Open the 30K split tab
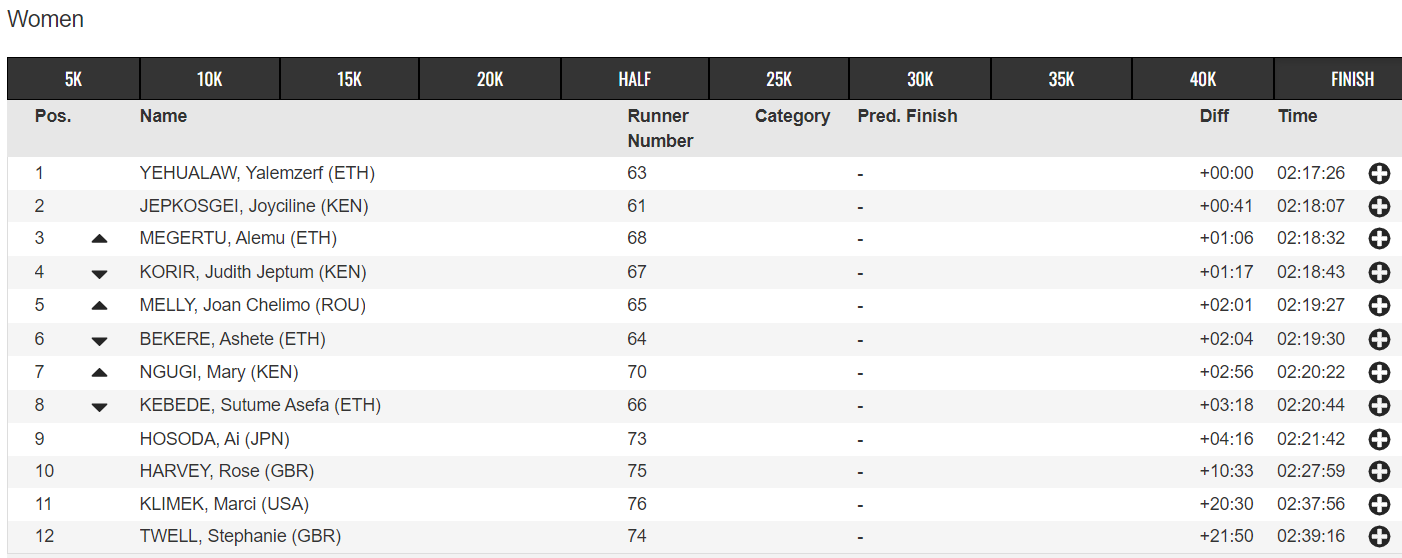Screen dimensions: 1402x558 [x=920, y=79]
